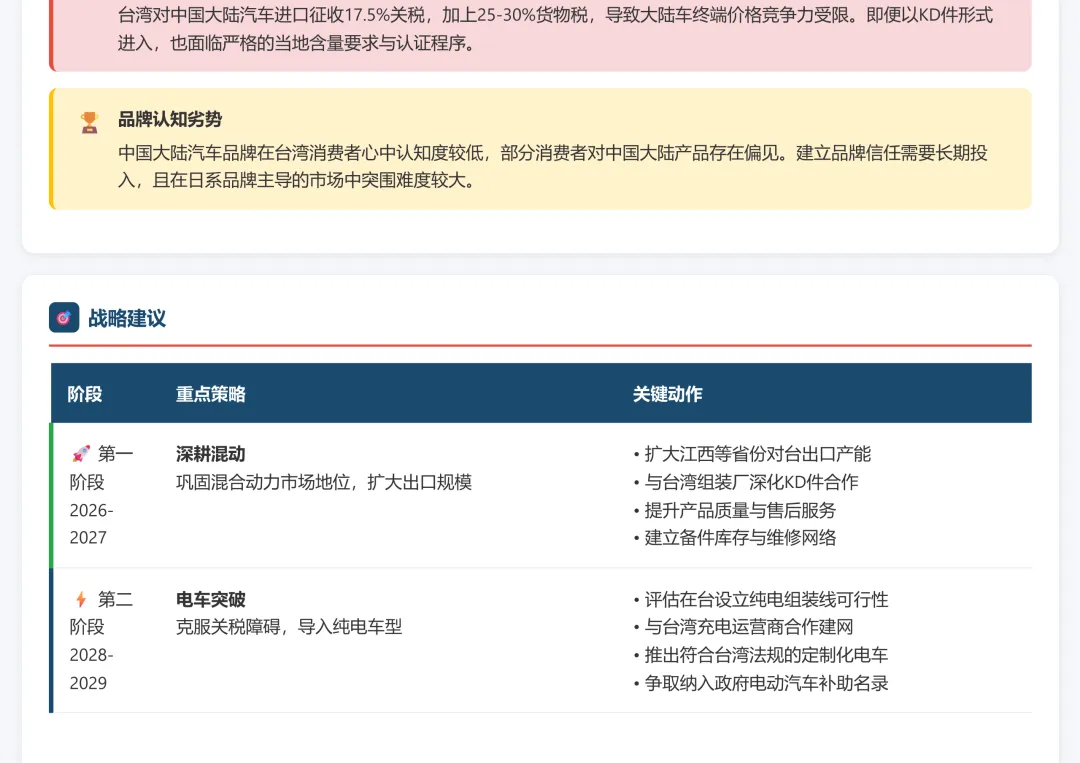Click bullet 建立备件库存与维修网络
1080x763 pixels.
tap(735, 537)
